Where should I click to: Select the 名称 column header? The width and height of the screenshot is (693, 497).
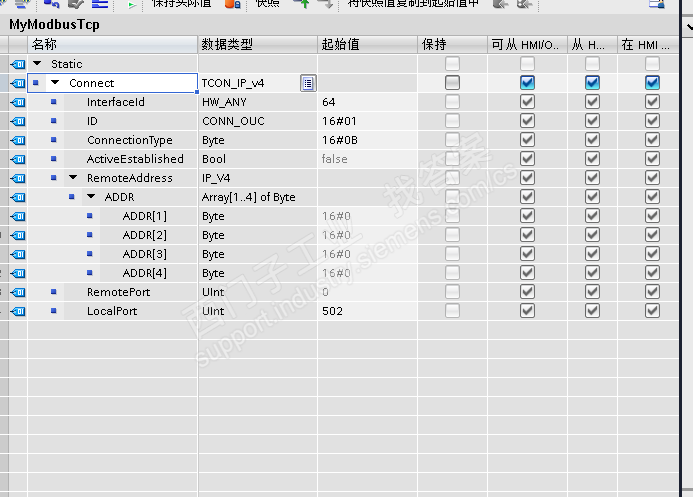click(112, 45)
